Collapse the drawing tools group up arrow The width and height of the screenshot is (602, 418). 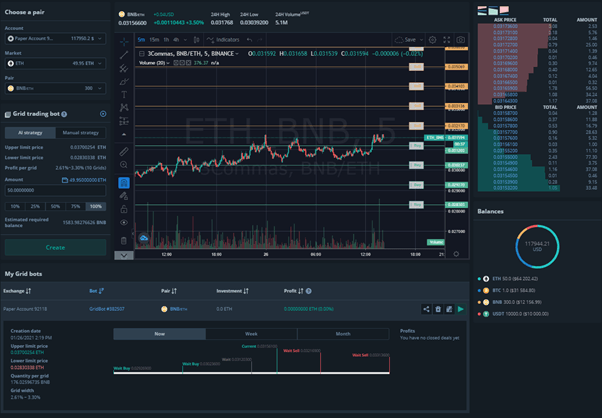(x=124, y=135)
